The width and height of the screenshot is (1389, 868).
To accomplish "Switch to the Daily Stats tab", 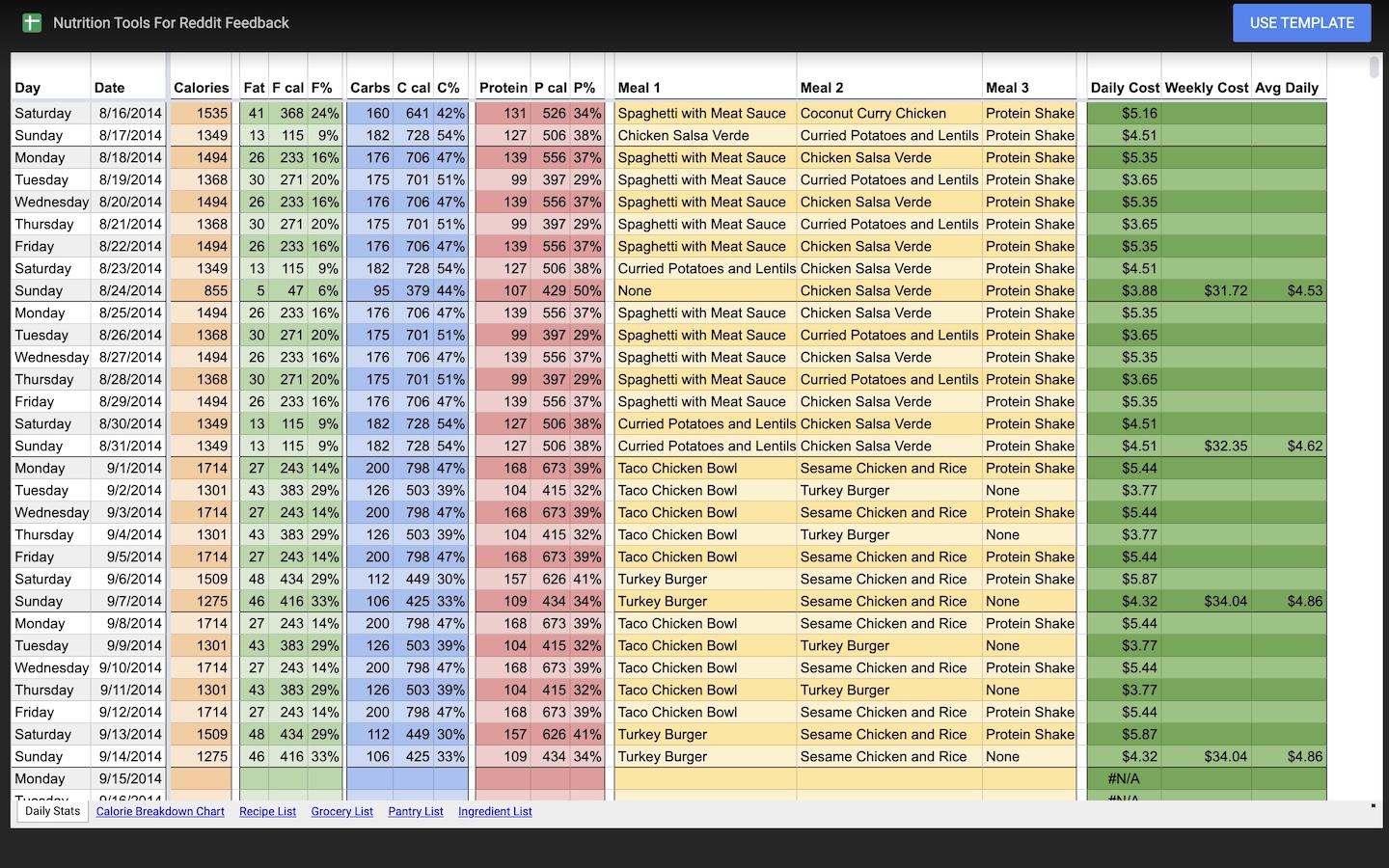I will coord(52,811).
